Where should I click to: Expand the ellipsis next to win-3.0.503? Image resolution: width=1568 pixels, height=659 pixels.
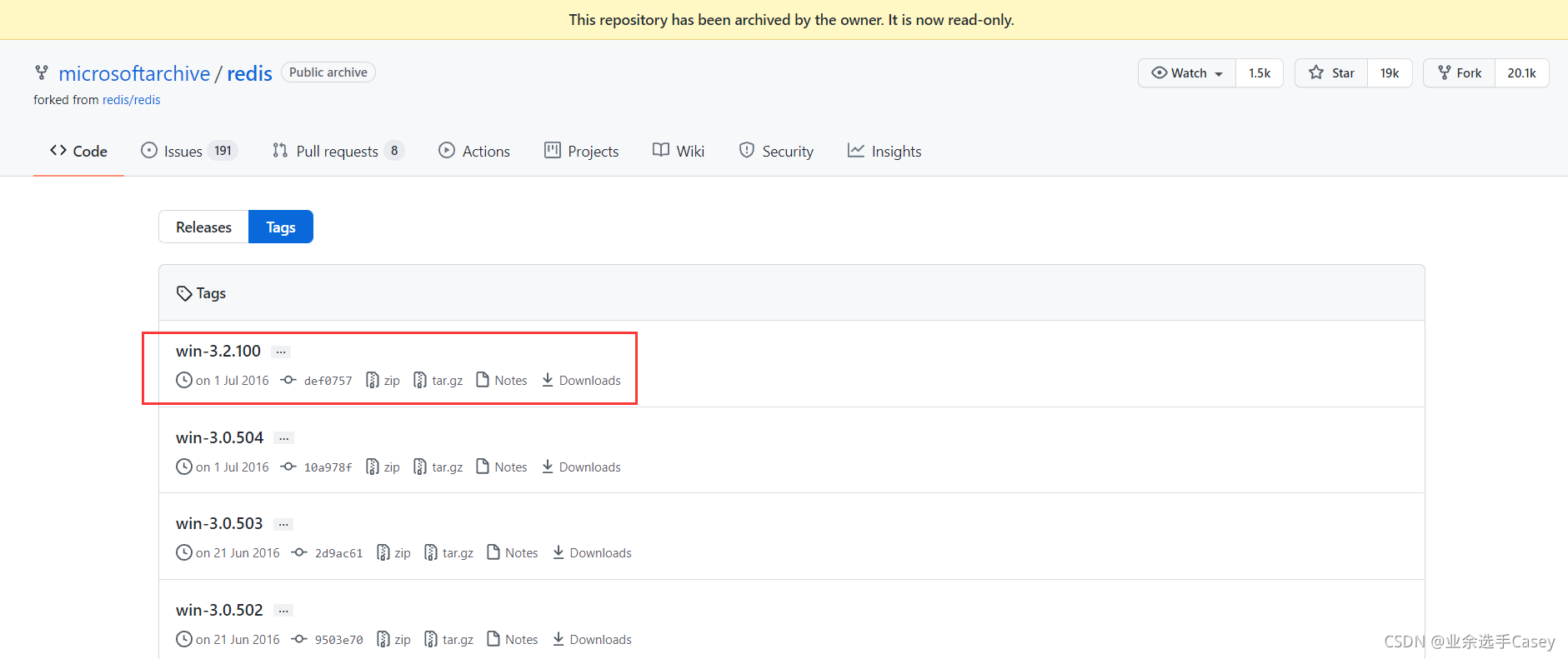coord(283,524)
